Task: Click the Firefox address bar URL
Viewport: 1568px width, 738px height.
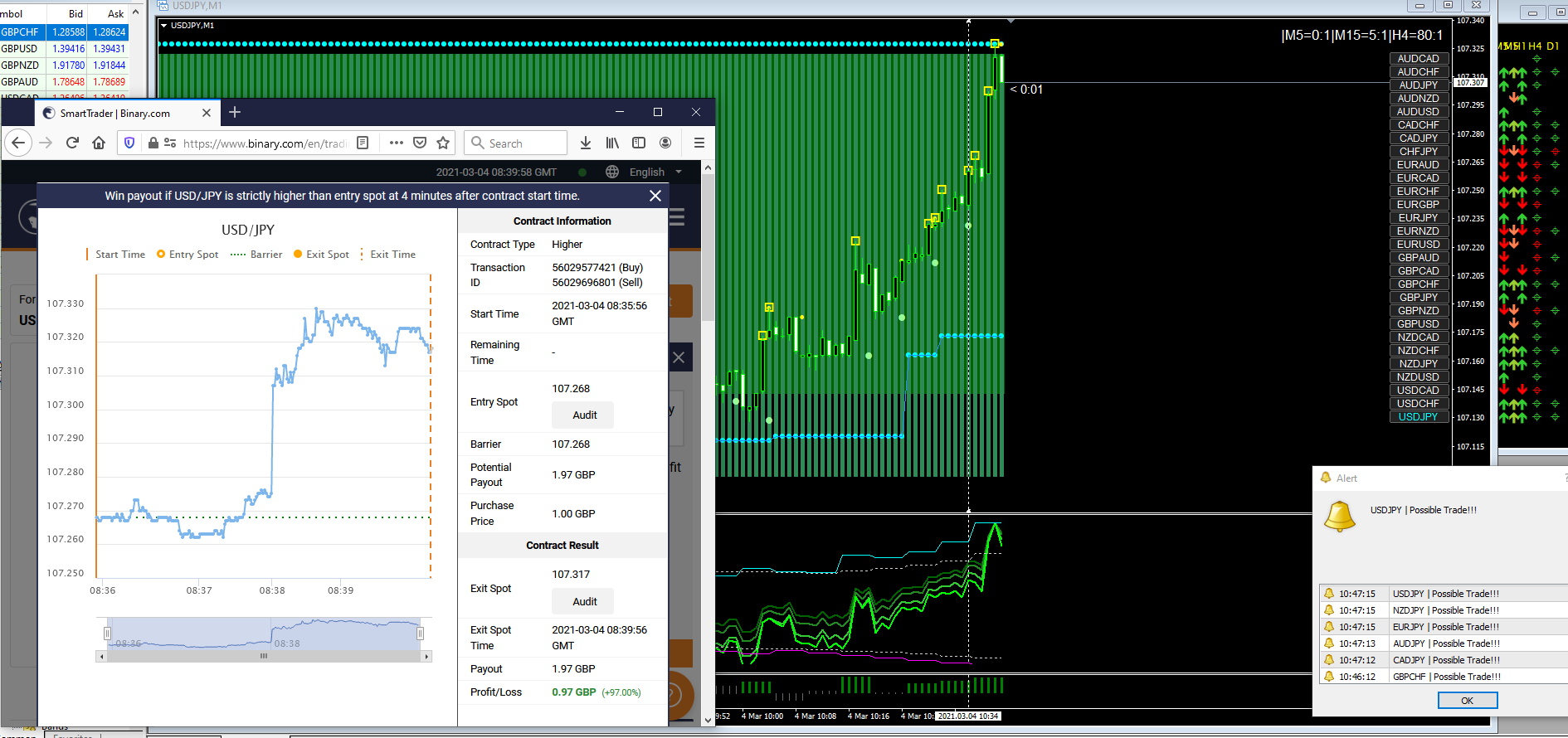Action: click(x=264, y=143)
